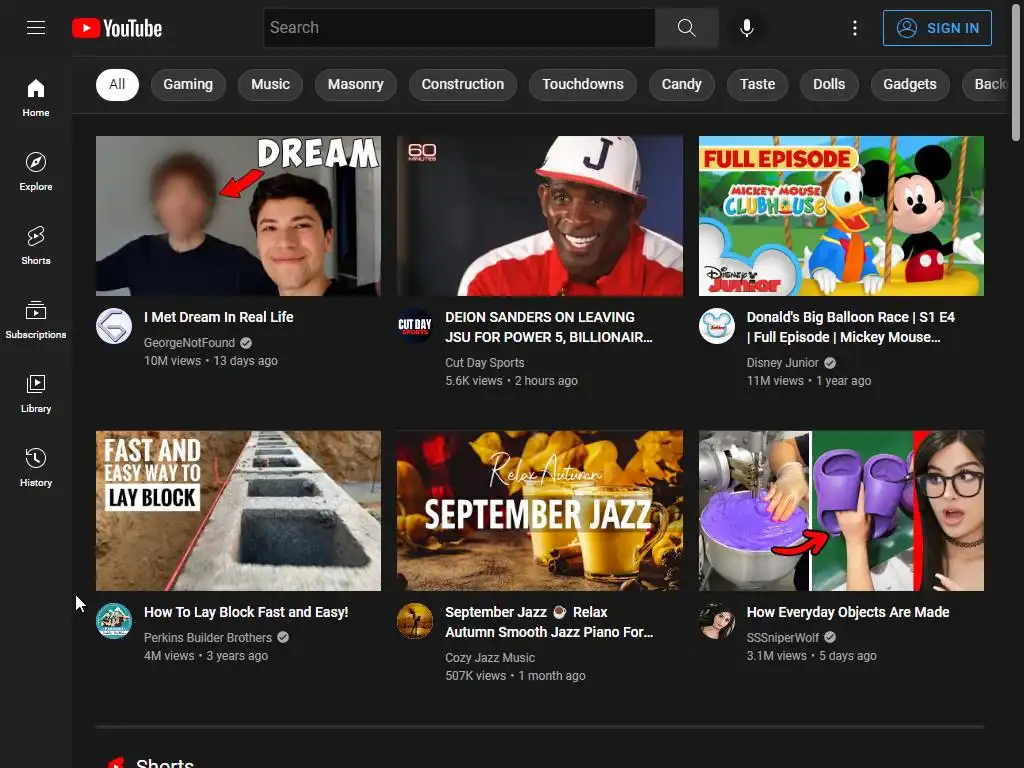Click Perkins Builder Brothers channel name
The image size is (1024, 768).
208,637
